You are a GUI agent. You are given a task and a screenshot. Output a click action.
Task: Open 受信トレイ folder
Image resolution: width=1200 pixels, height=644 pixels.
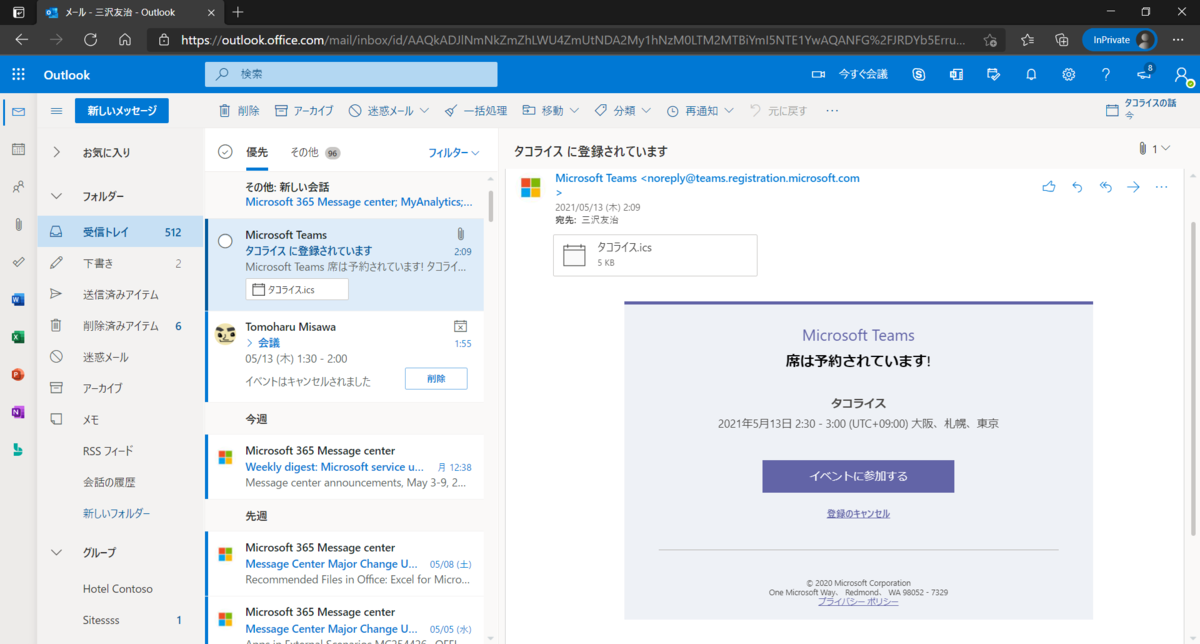[x=120, y=232]
